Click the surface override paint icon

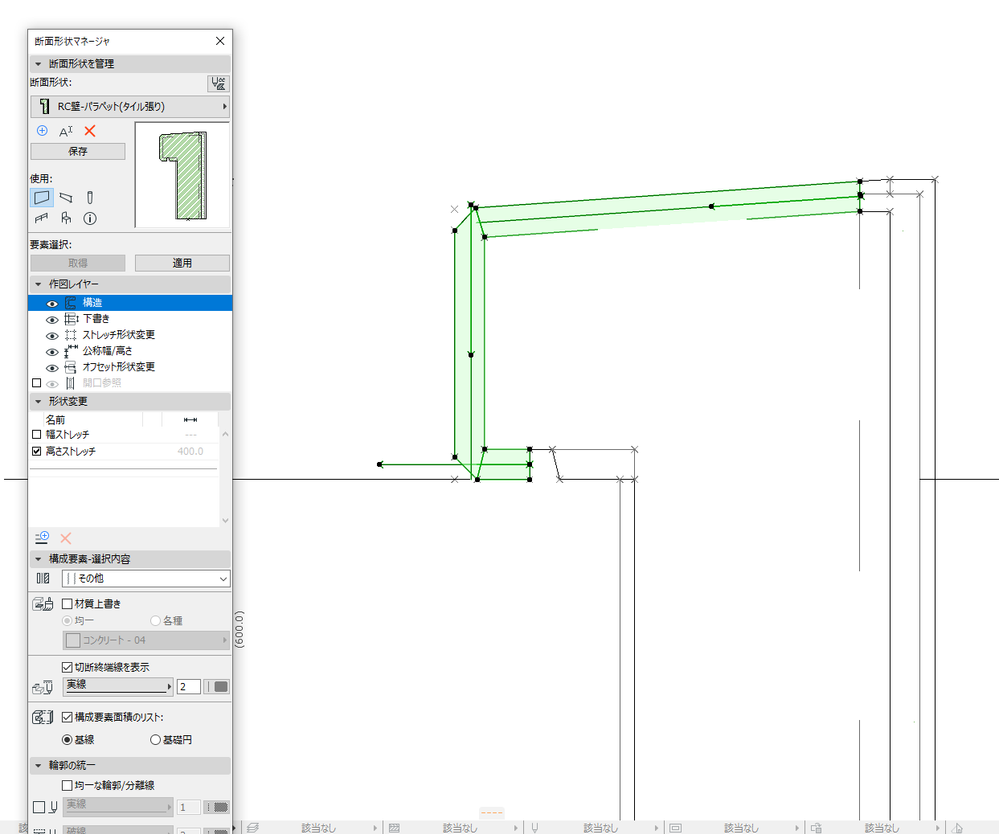pos(43,604)
